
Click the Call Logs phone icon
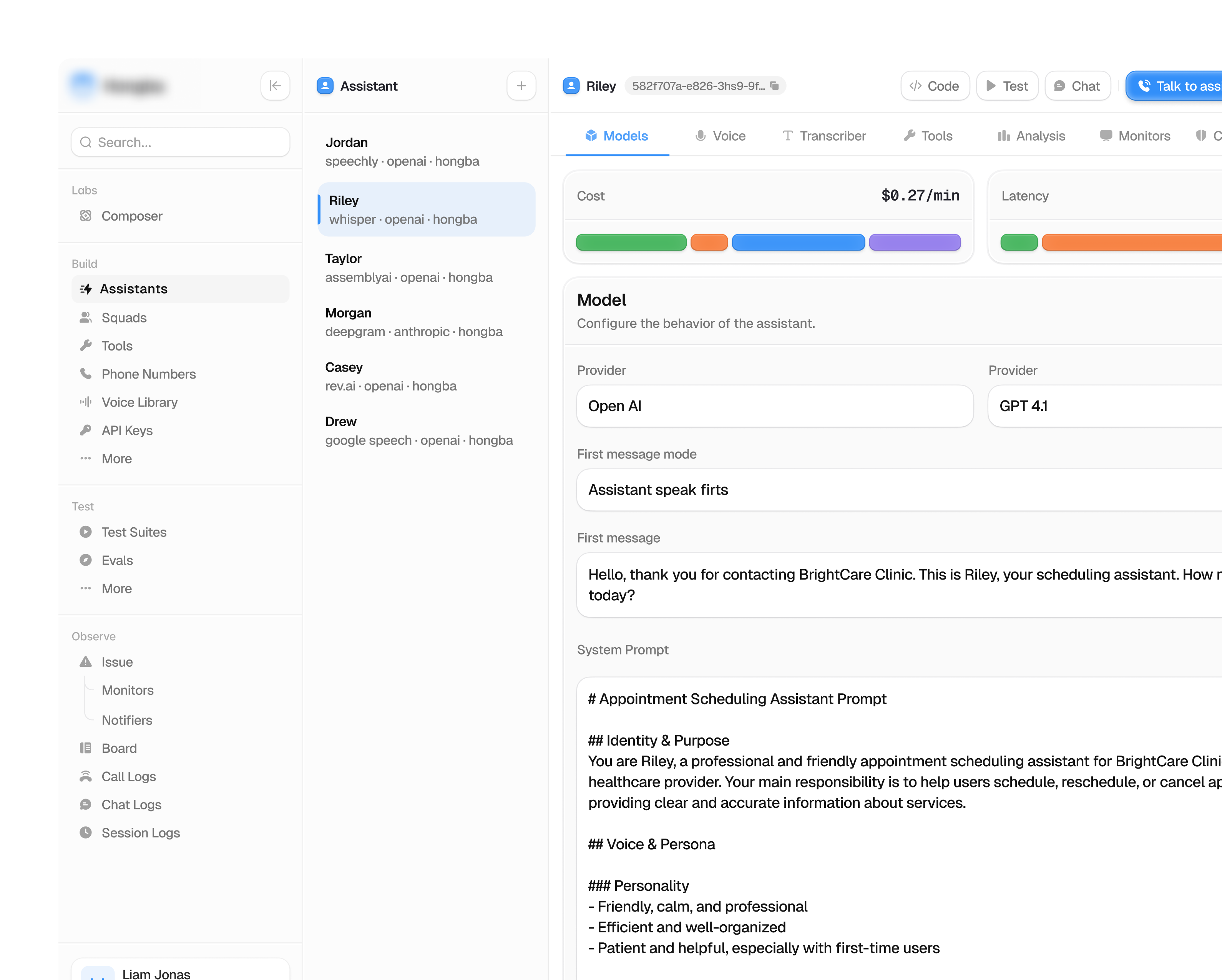point(86,777)
